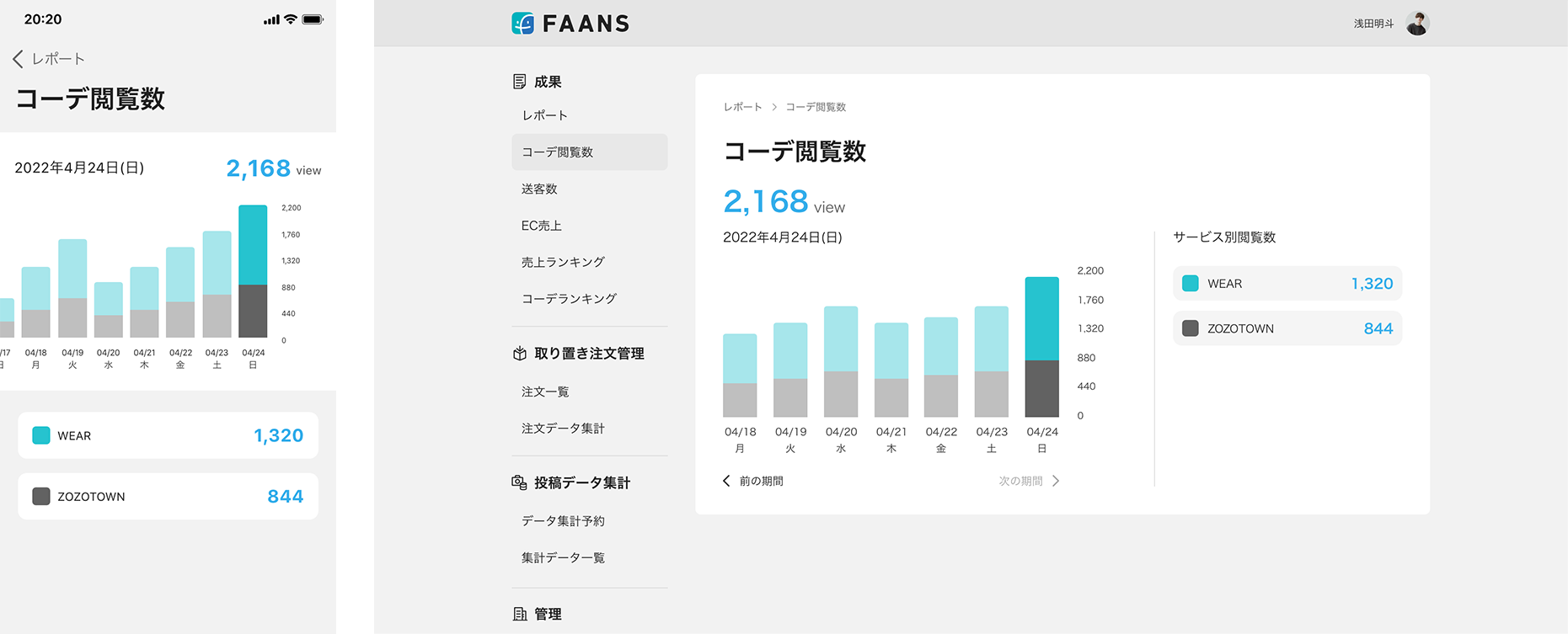Tap the mobile back arrow icon

click(x=18, y=59)
